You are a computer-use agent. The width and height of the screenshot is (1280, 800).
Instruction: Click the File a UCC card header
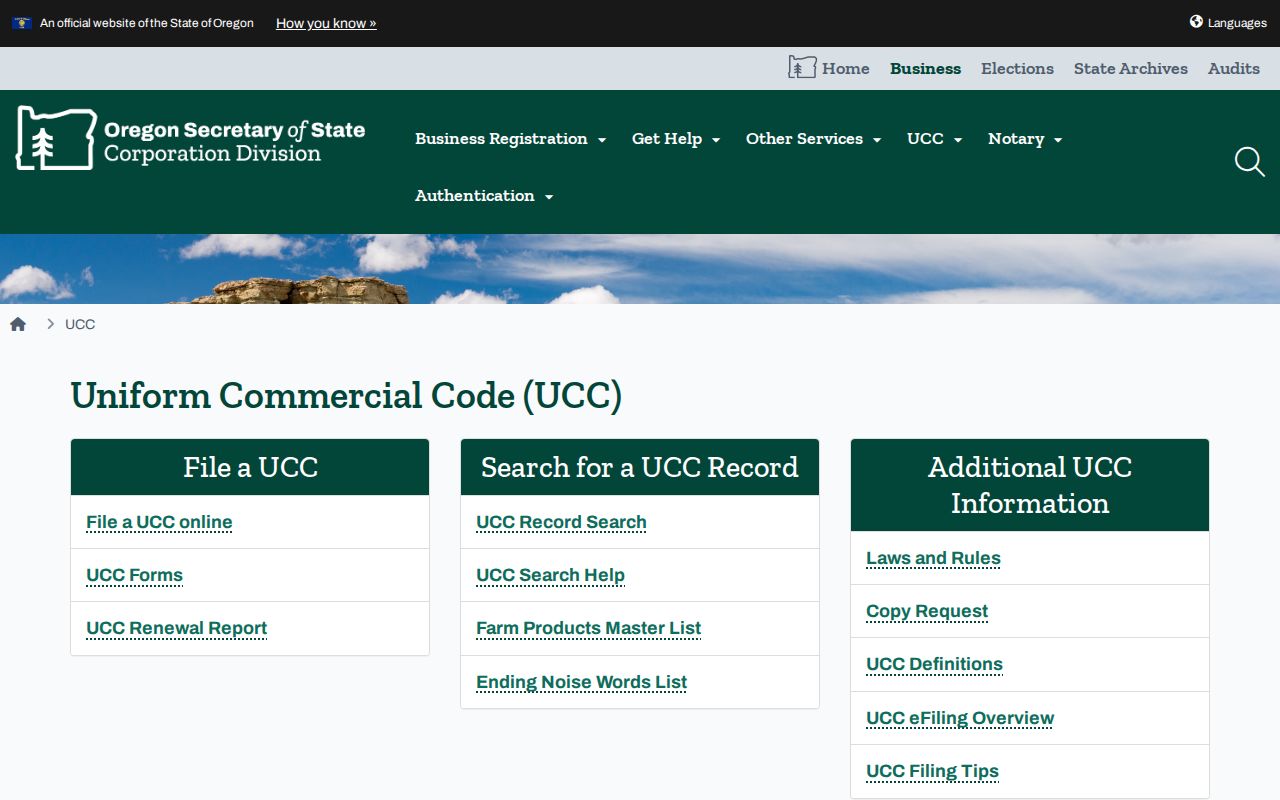click(250, 467)
